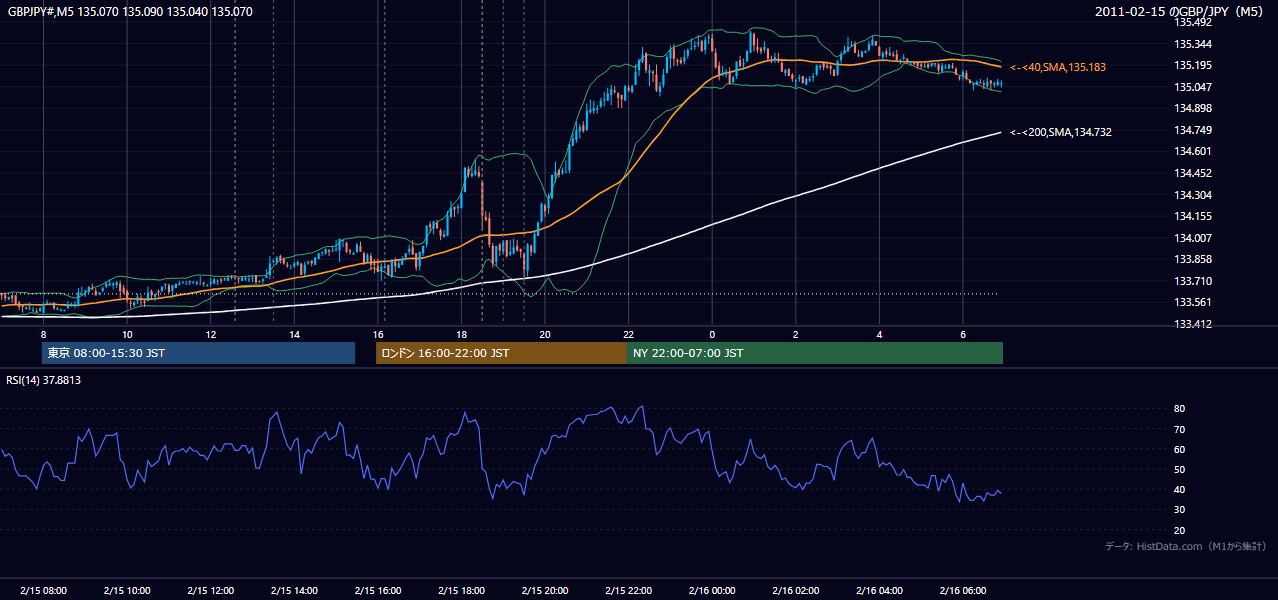Click RSI level 30 on the scale
The image size is (1278, 600).
tap(1180, 510)
